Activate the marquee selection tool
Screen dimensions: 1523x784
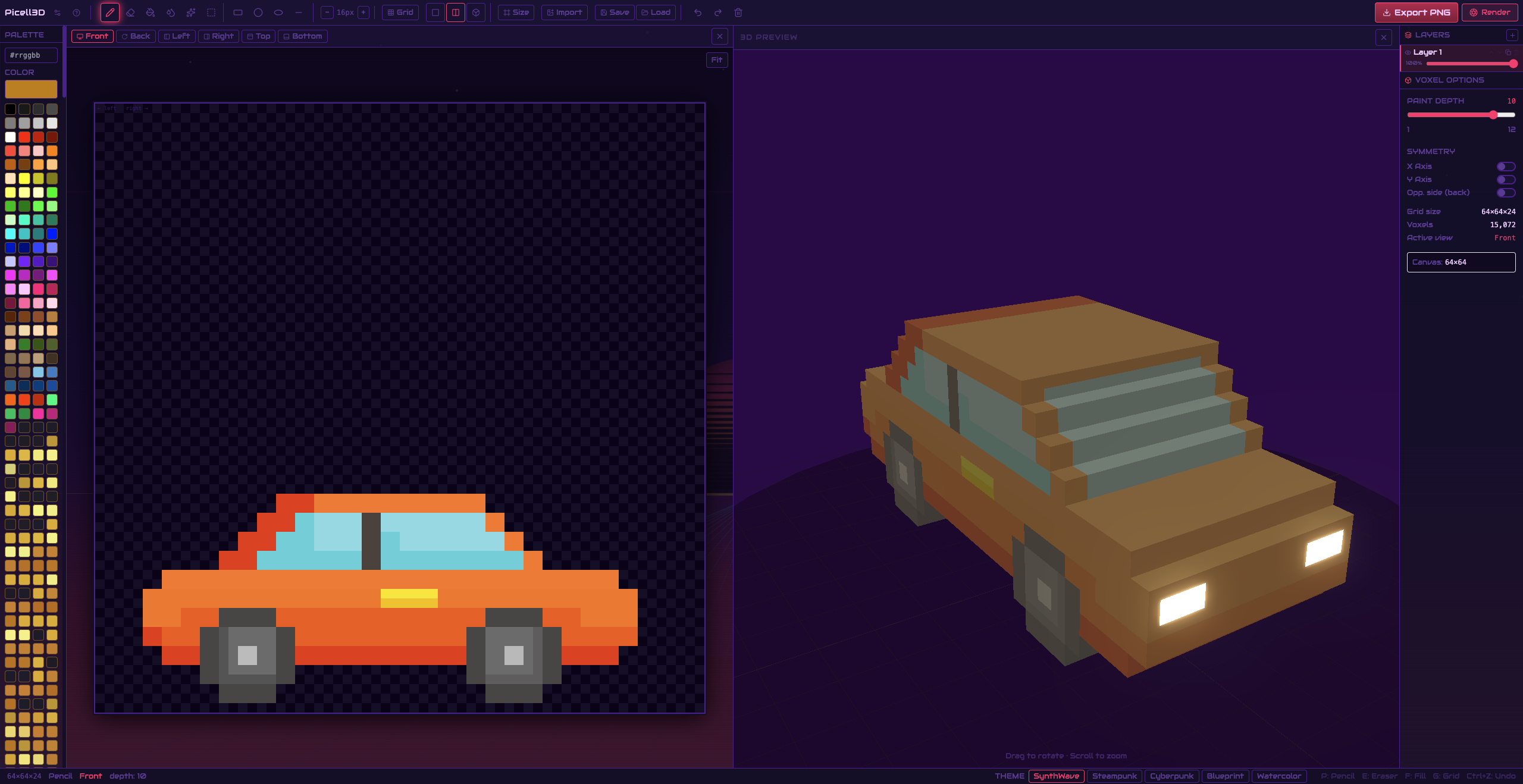[211, 12]
